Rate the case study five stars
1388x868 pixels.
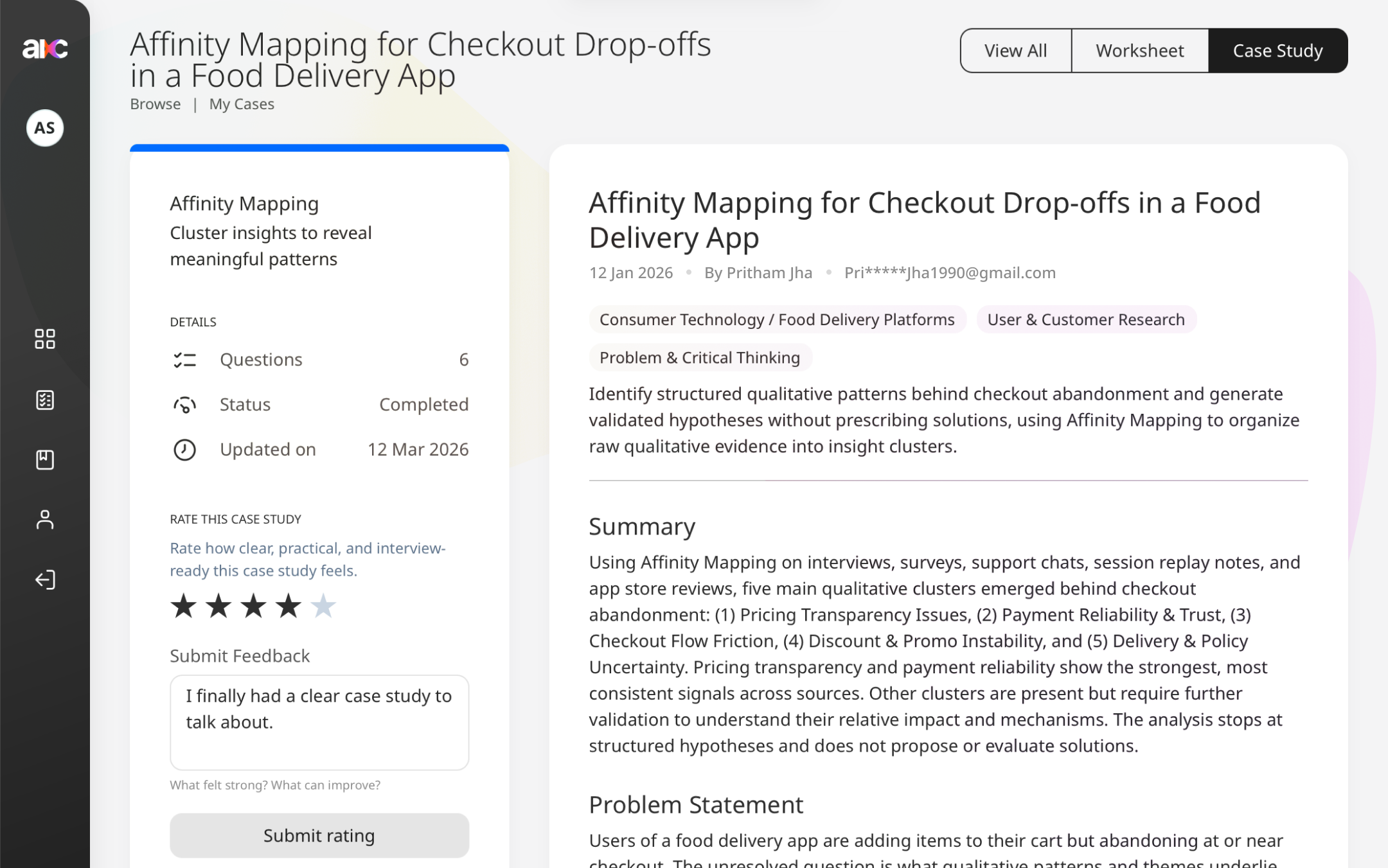[323, 606]
